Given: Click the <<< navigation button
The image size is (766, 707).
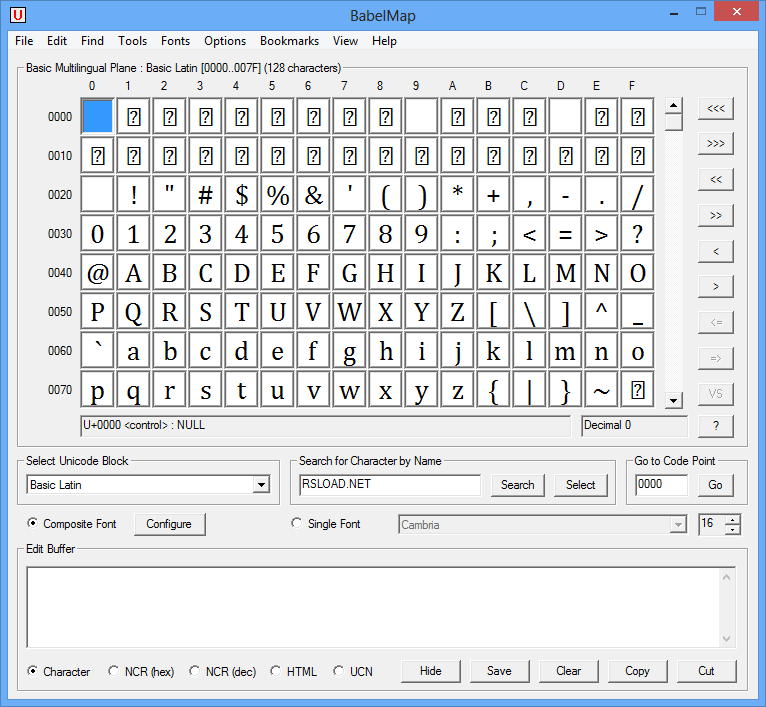Looking at the screenshot, I should [715, 108].
